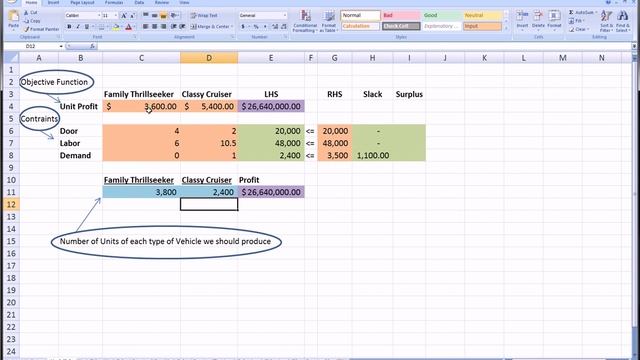640x360 pixels.
Task: Set Middle Align for cell text
Action: (155, 16)
